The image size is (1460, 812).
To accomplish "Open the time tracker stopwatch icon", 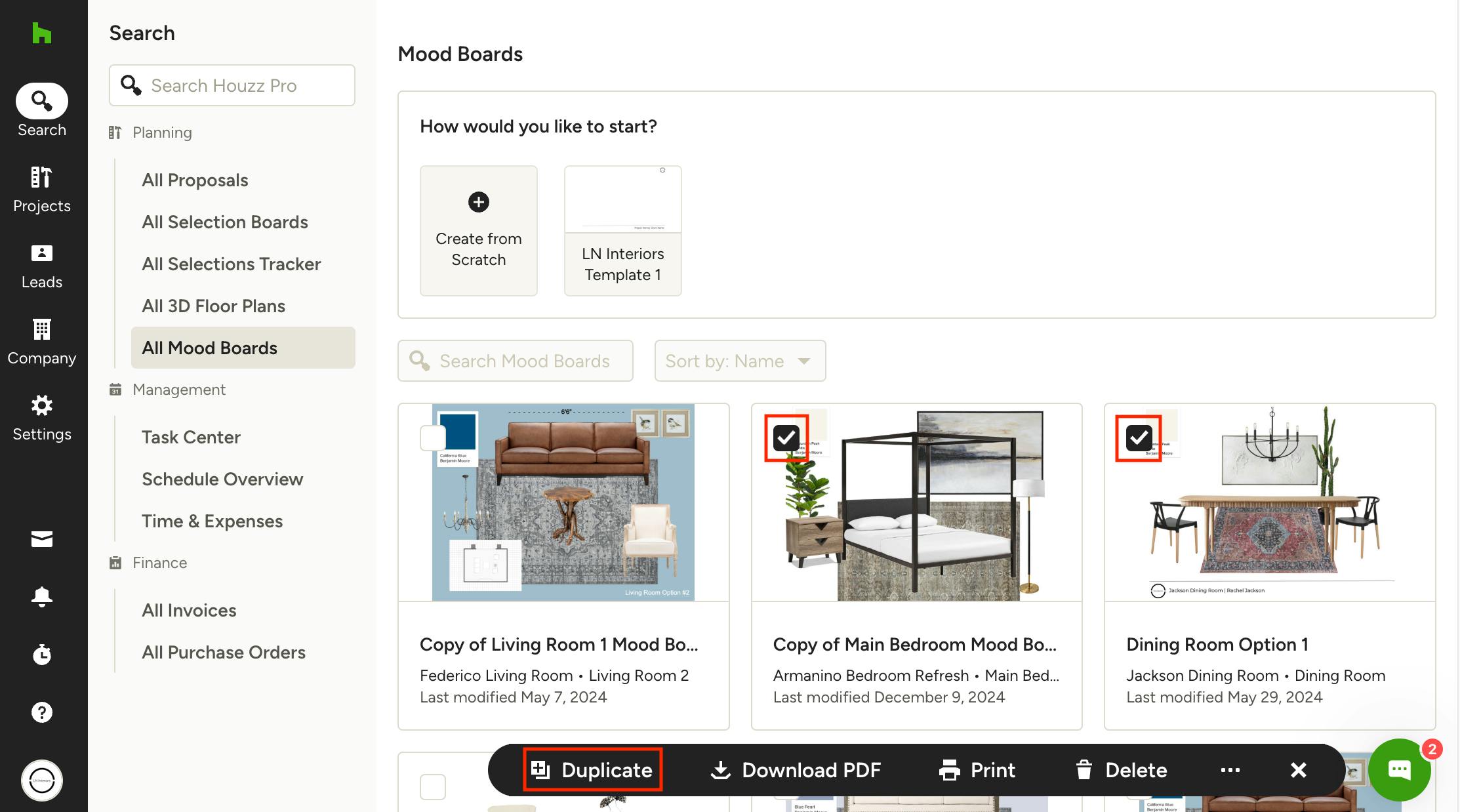I will point(41,654).
